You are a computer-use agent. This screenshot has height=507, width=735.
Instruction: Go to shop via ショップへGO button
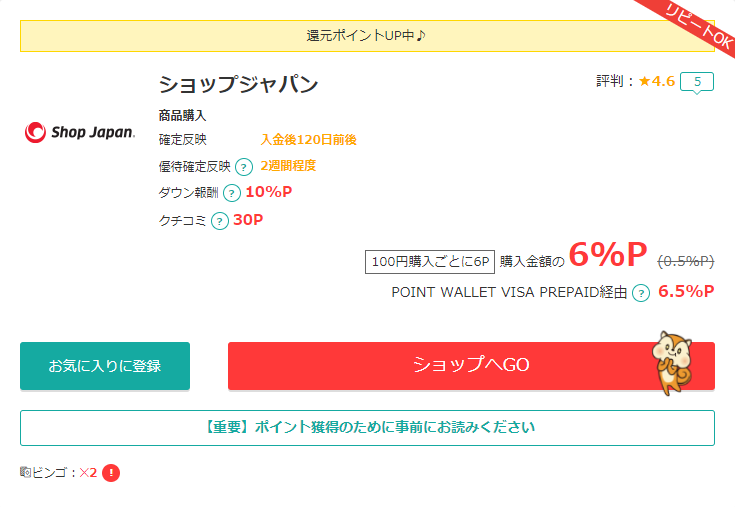471,365
